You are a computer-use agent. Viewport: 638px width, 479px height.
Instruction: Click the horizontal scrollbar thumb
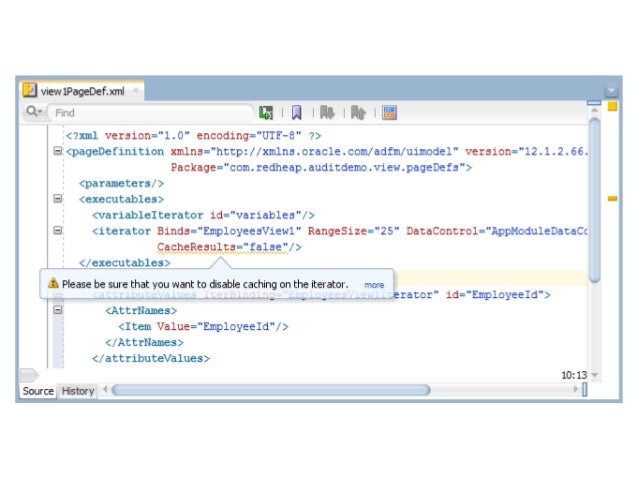pyautogui.click(x=271, y=390)
